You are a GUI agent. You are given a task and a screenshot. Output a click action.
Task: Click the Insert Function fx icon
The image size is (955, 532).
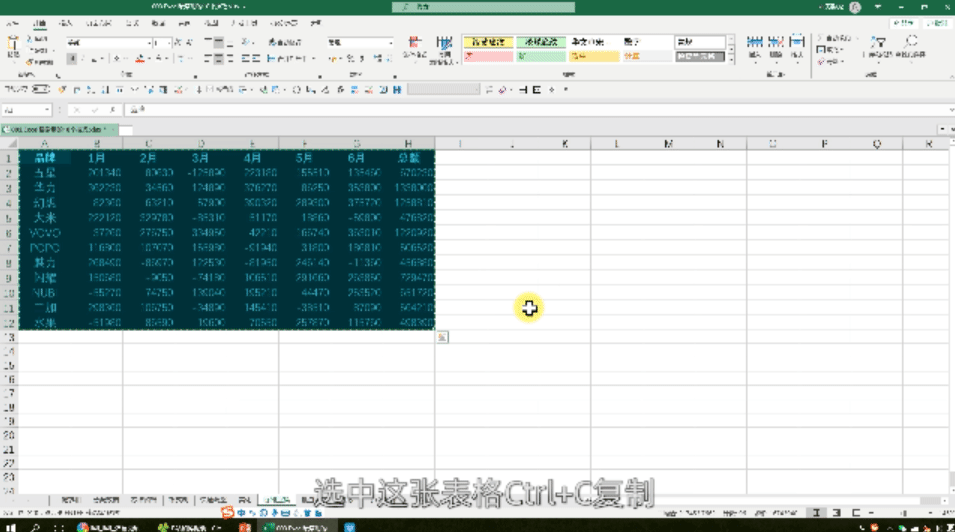(x=113, y=110)
